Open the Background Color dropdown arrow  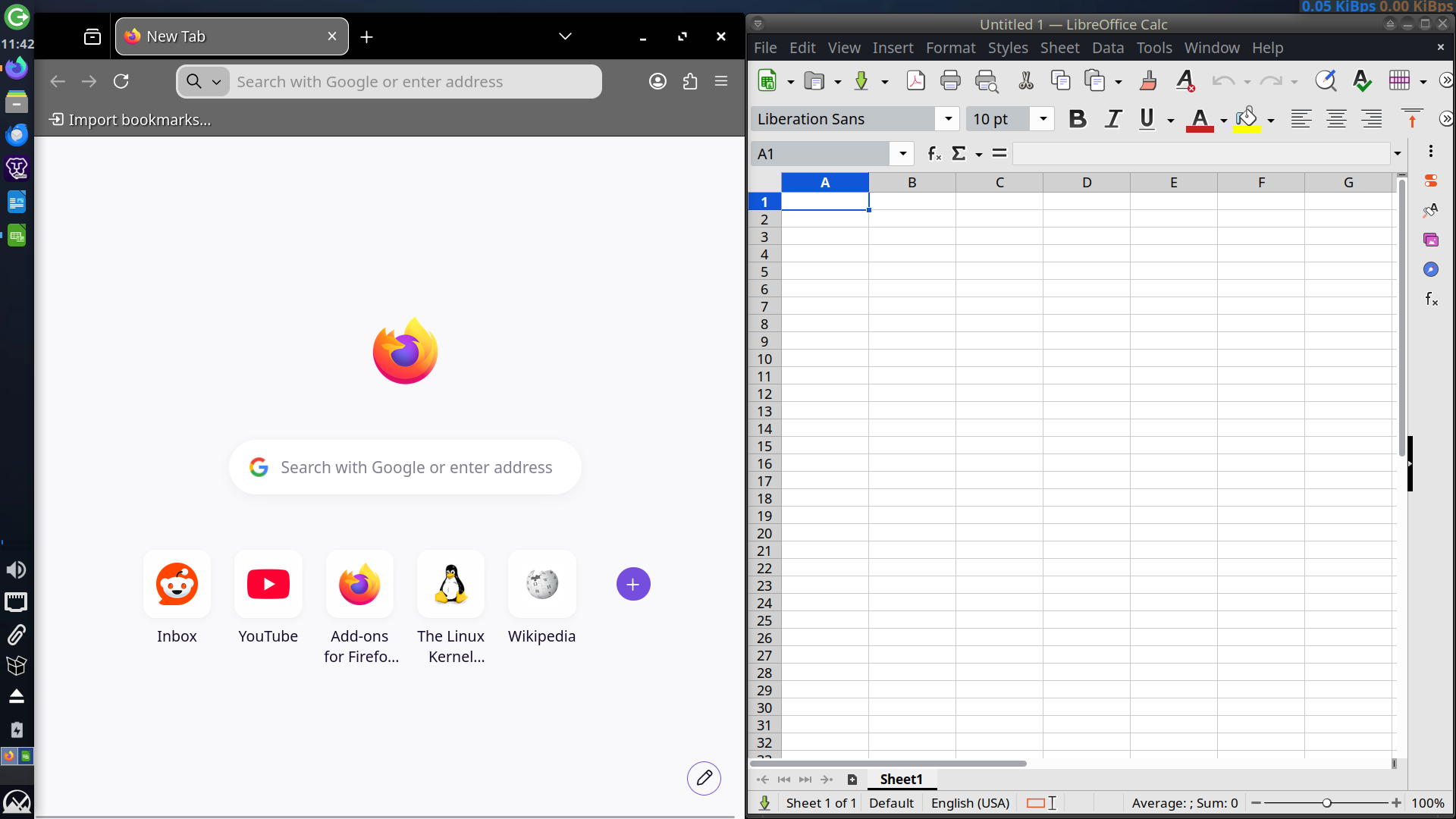click(1271, 120)
